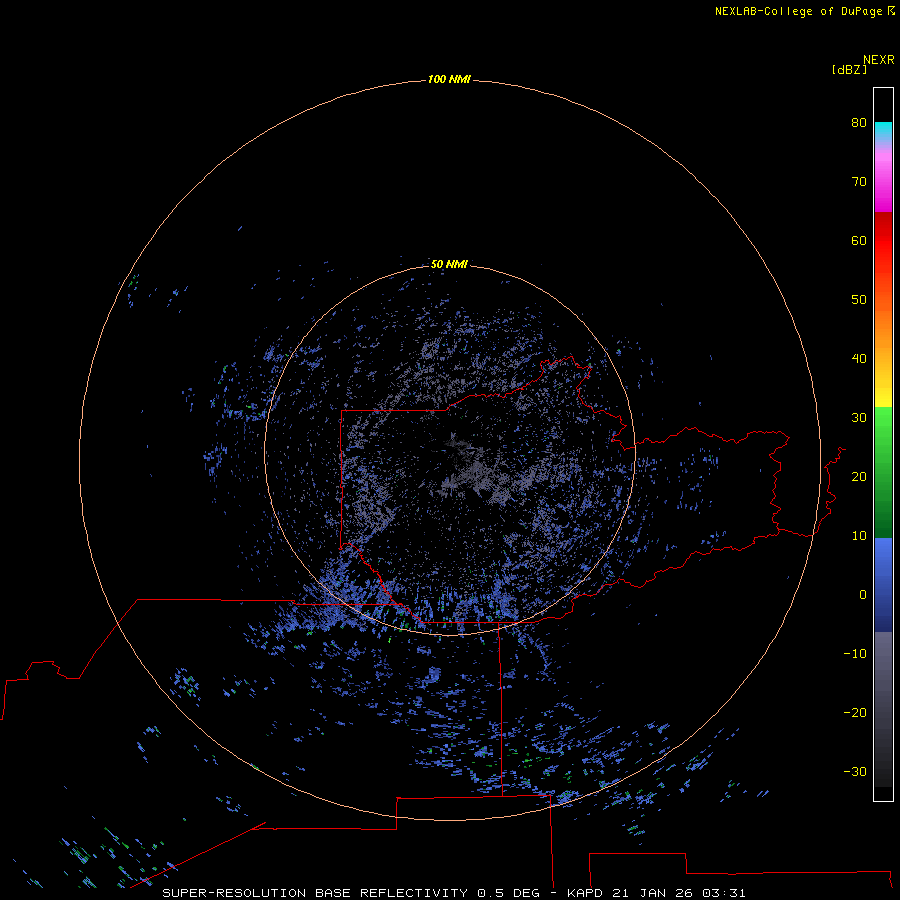Click the -30 value on dBZ scale
The width and height of the screenshot is (900, 900).
pos(855,772)
